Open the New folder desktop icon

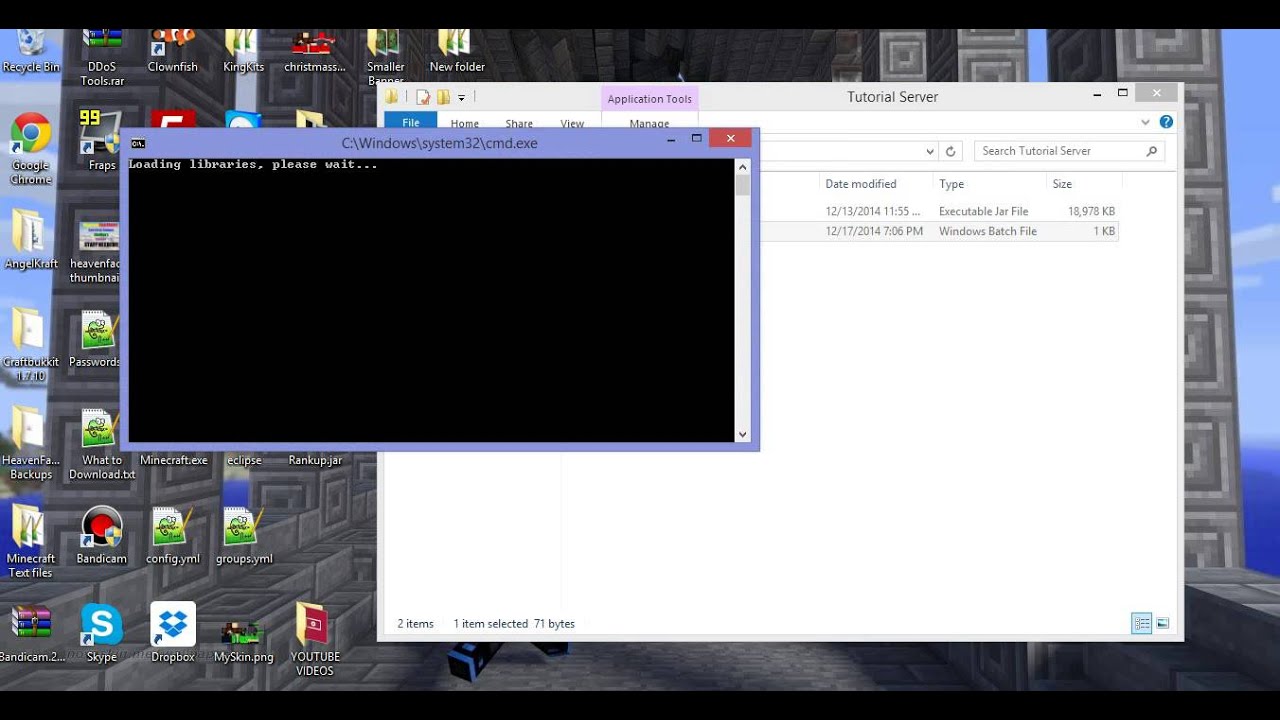(x=457, y=51)
